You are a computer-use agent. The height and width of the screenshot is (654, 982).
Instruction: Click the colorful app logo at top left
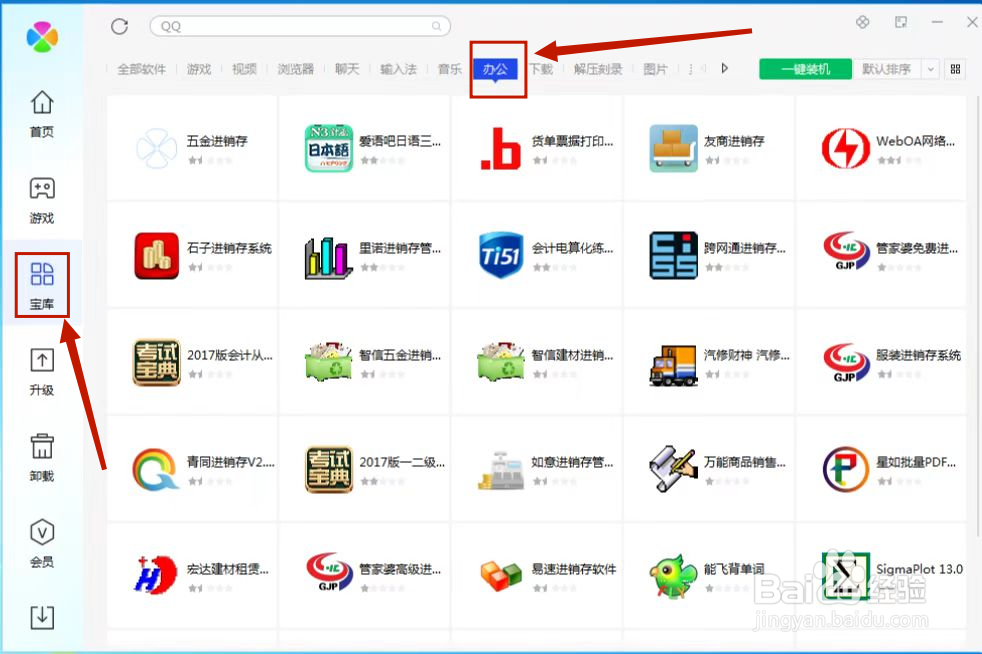click(x=42, y=36)
